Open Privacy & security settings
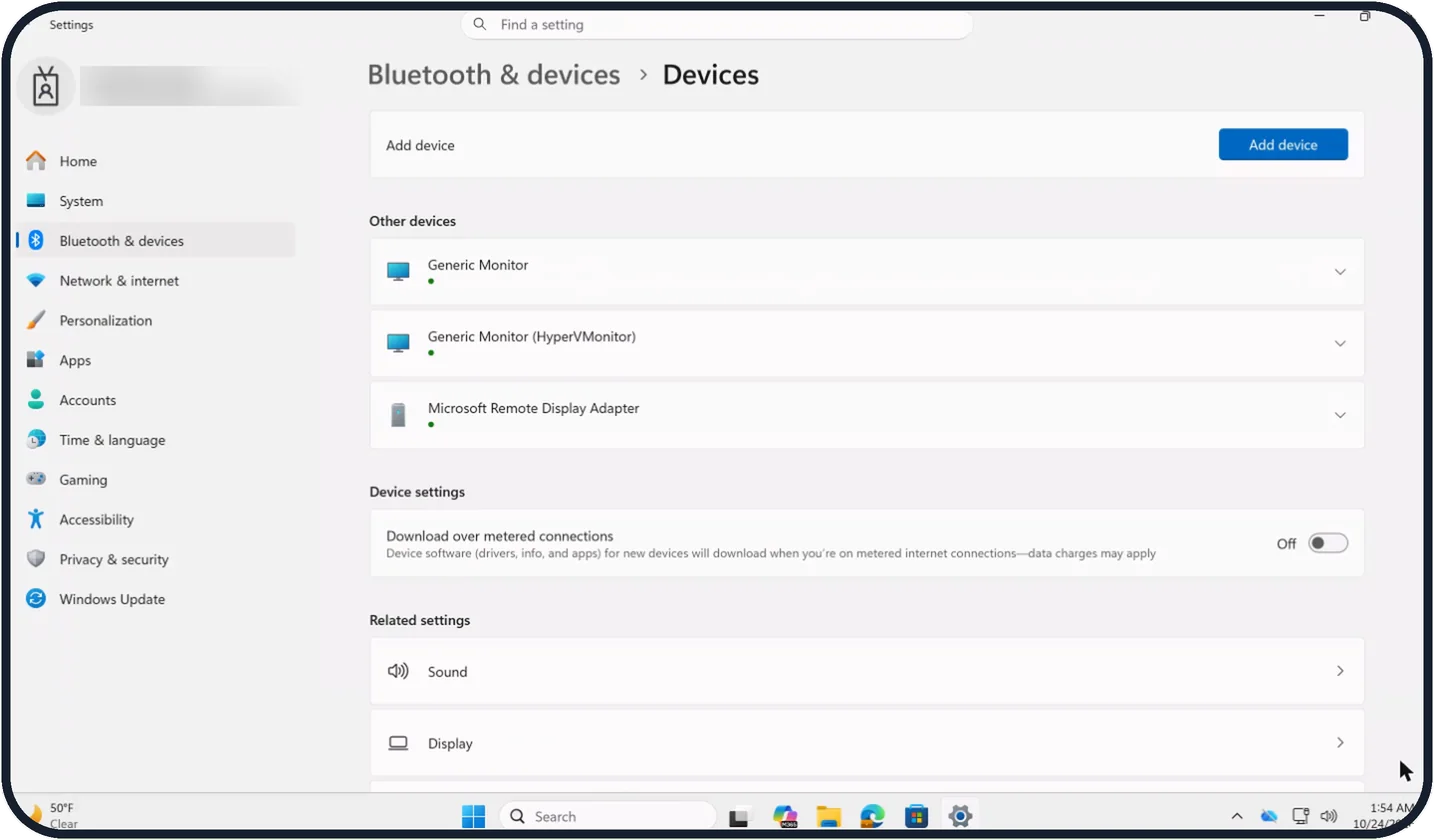Screen dimensions: 1434x840 point(155,560)
